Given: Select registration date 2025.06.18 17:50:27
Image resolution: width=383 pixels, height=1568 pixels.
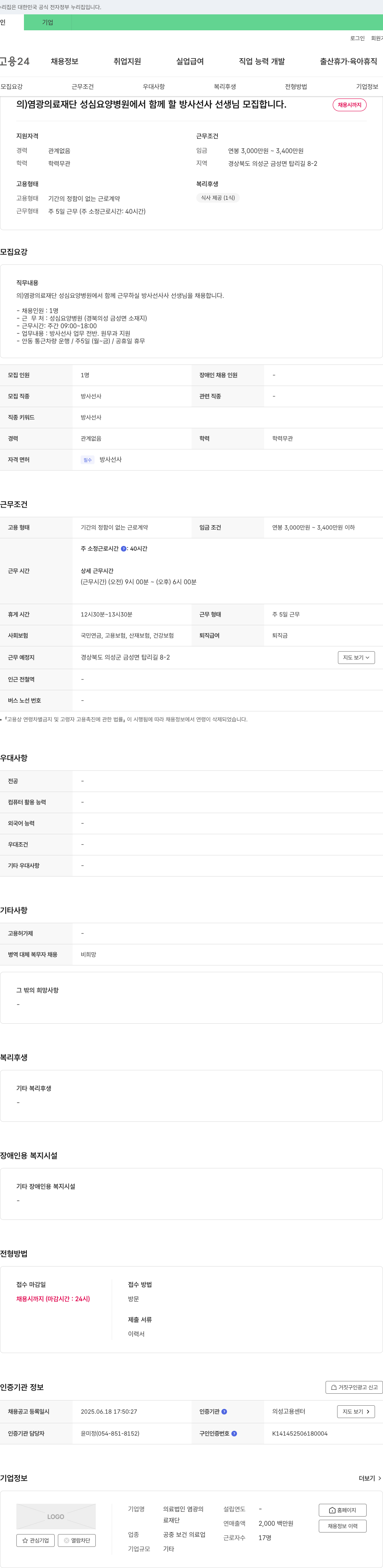Looking at the screenshot, I should click(x=109, y=1412).
